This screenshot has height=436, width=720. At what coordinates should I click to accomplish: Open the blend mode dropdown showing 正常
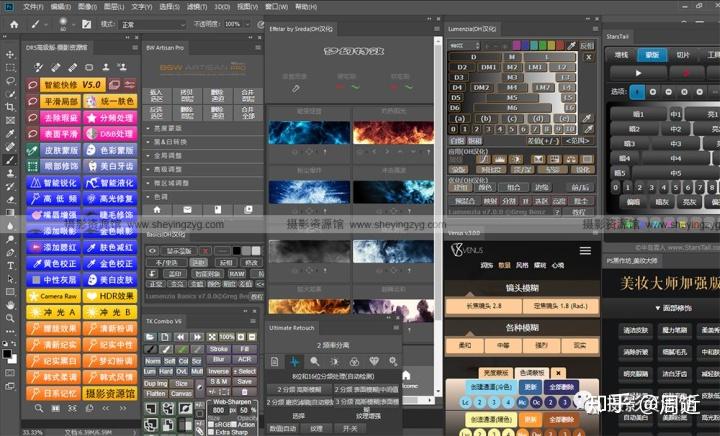tap(153, 24)
